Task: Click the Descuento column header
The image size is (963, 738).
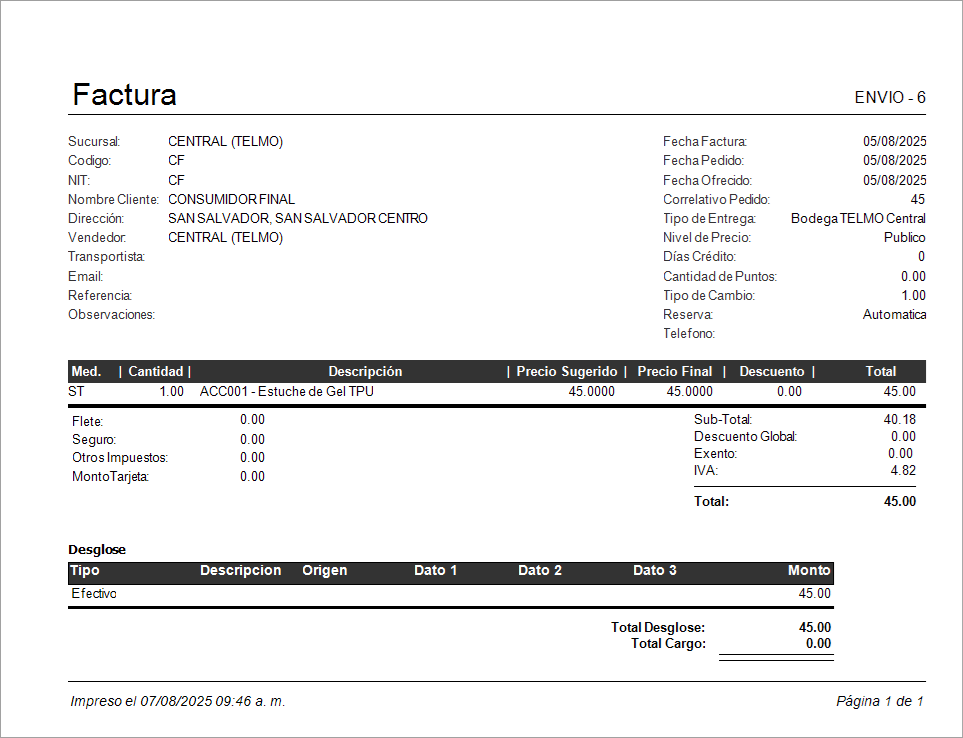Action: coord(771,371)
